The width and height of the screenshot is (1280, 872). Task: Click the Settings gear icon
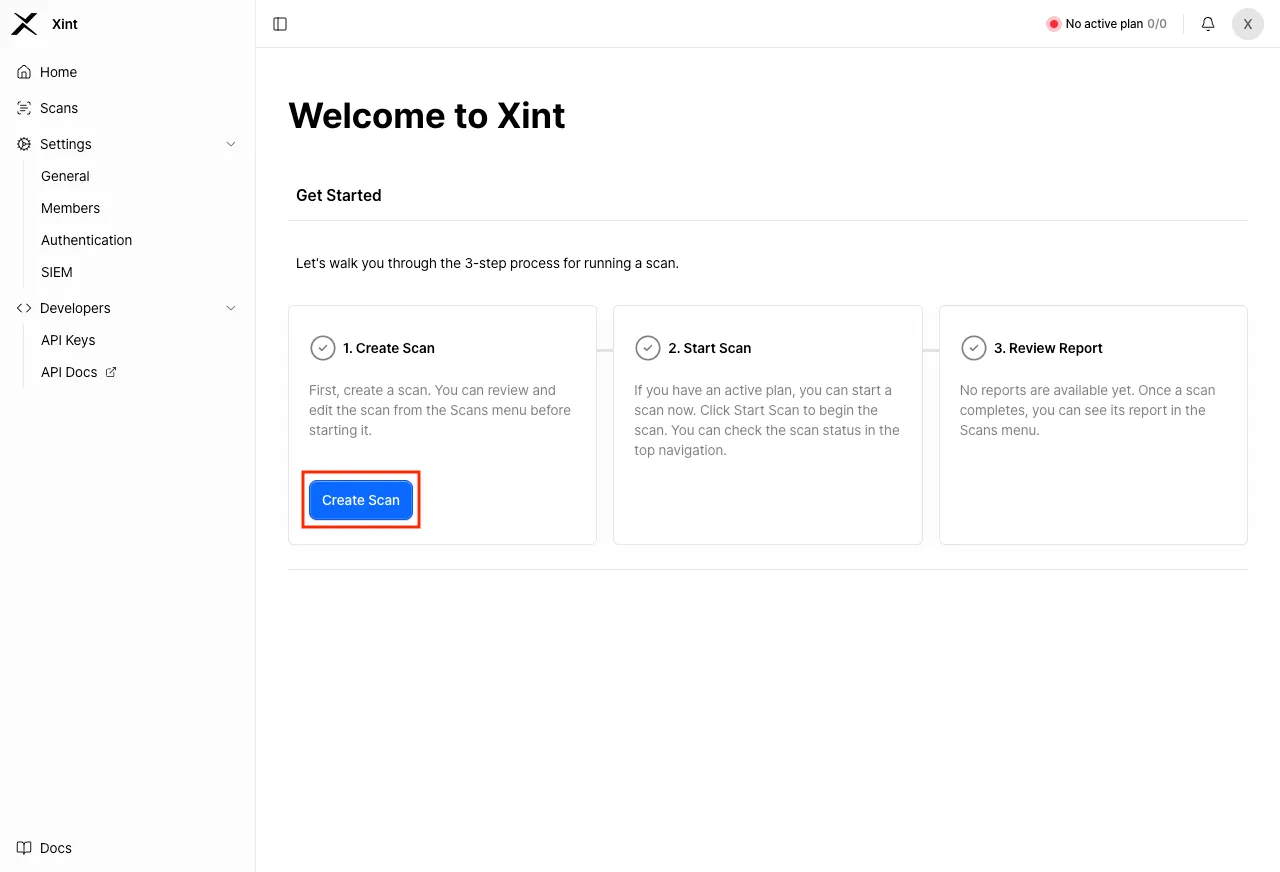click(x=22, y=143)
